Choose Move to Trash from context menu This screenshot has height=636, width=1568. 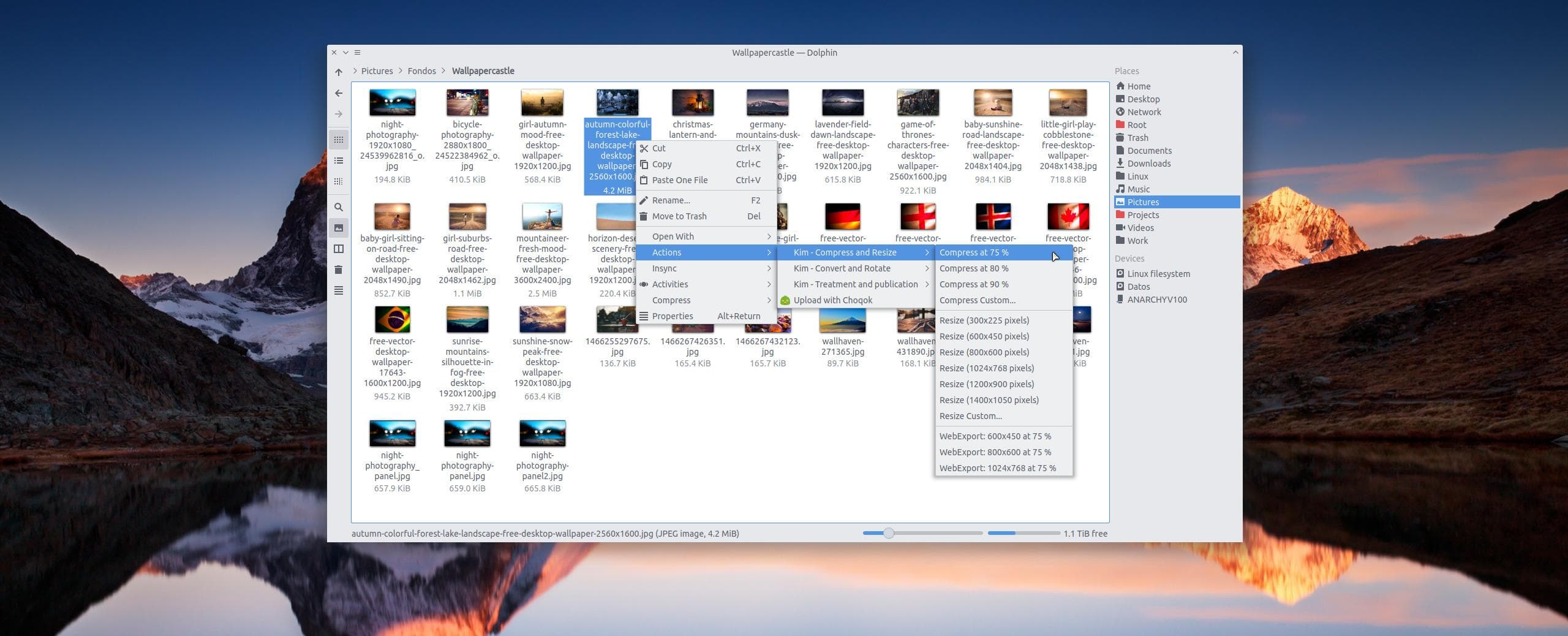tap(680, 216)
